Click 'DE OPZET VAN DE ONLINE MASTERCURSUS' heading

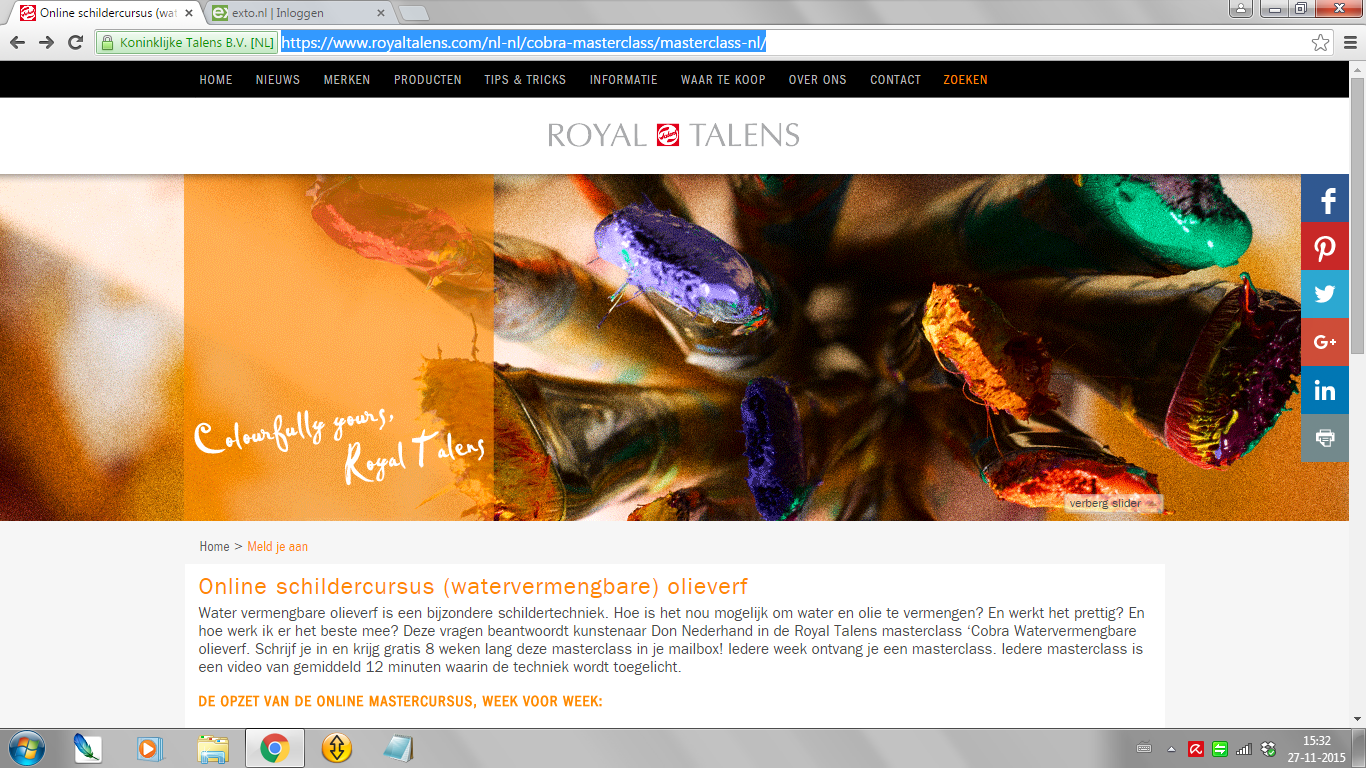coord(400,702)
